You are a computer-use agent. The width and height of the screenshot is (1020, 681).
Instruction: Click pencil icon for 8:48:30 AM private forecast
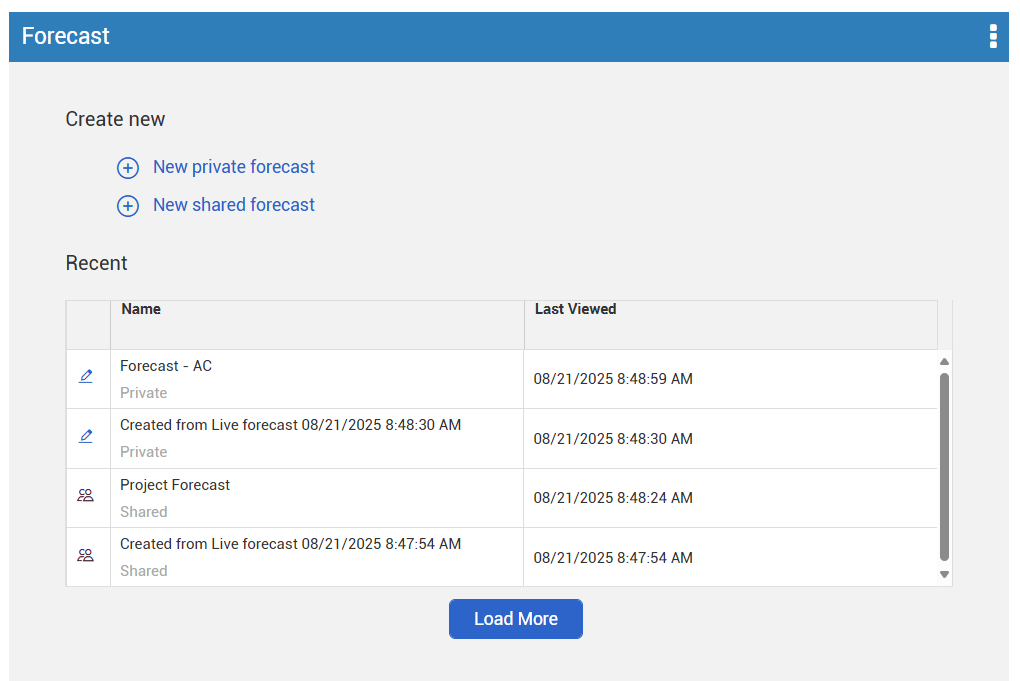(x=86, y=436)
